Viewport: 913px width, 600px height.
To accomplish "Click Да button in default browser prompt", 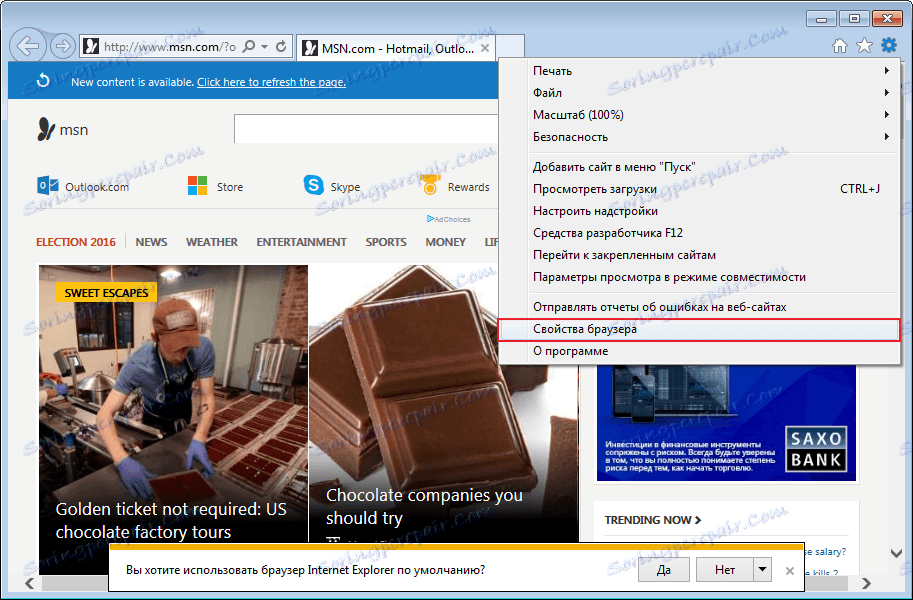I will pyautogui.click(x=664, y=569).
